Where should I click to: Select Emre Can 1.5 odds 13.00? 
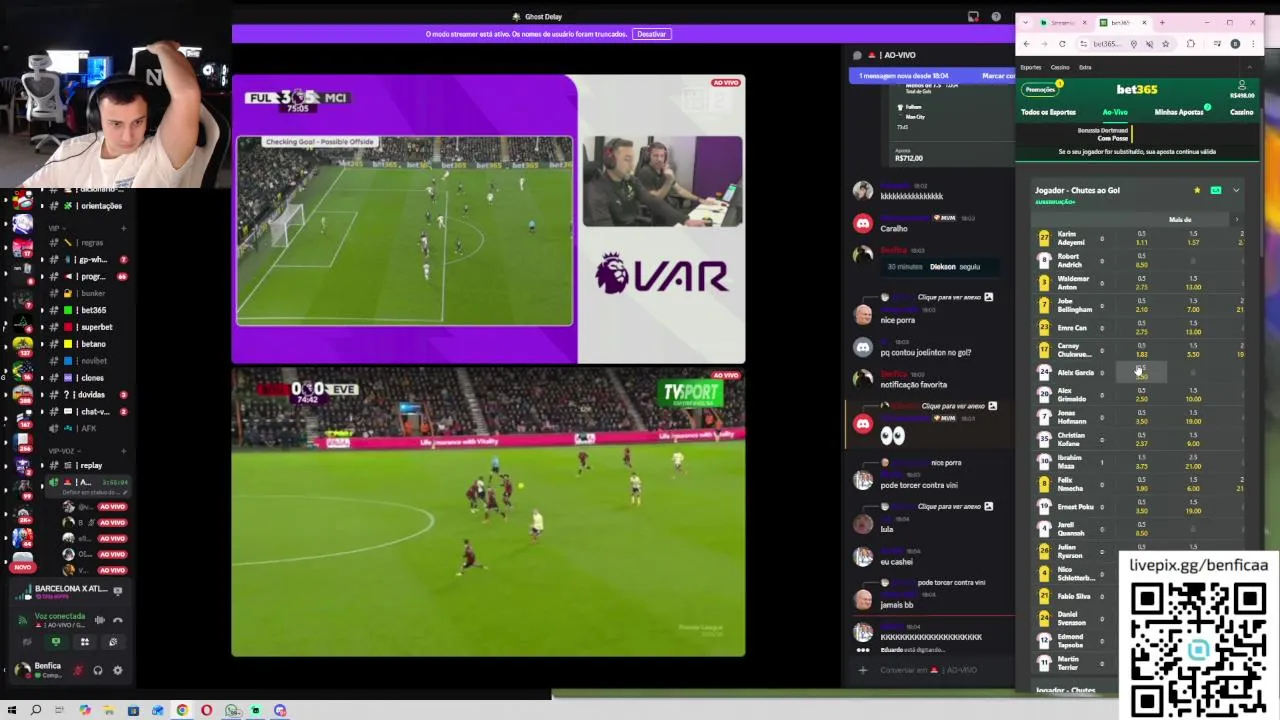[1193, 328]
